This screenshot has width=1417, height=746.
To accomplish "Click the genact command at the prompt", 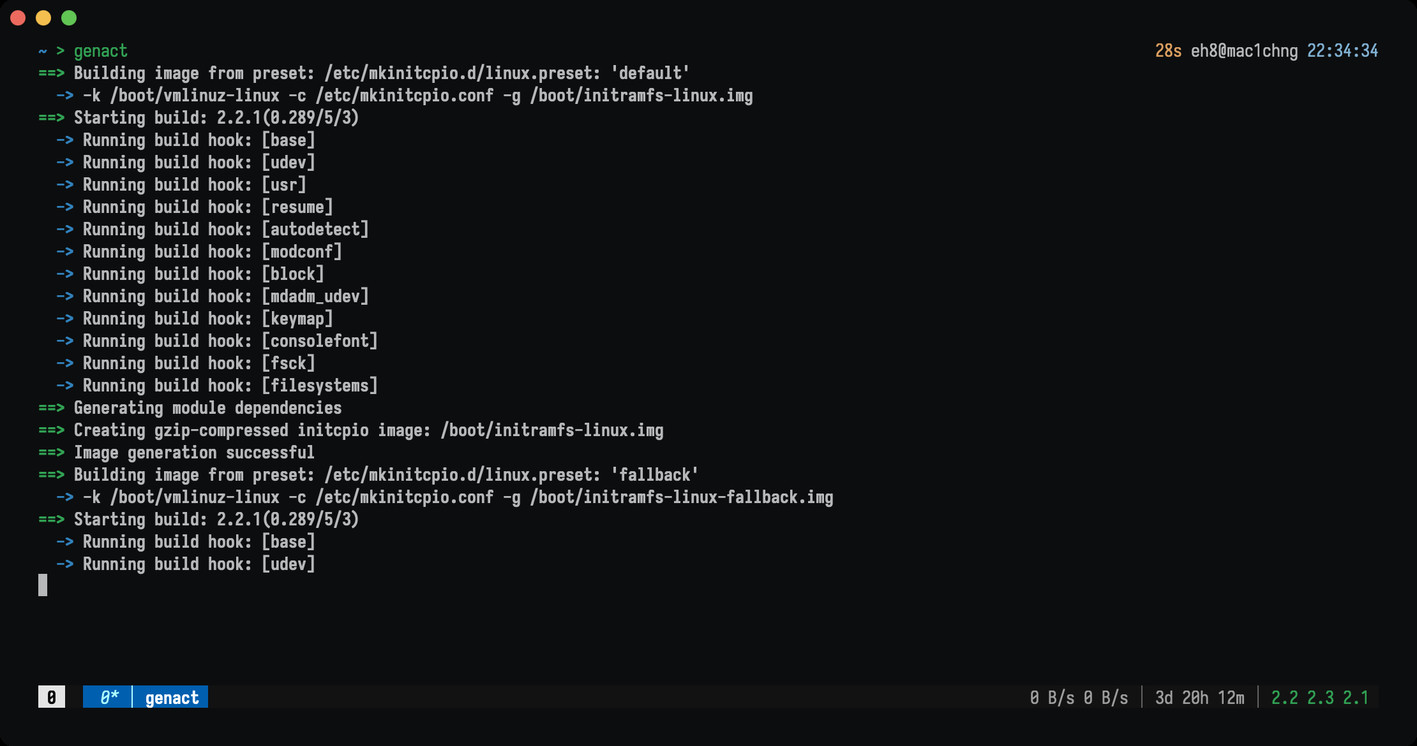I will (x=101, y=51).
